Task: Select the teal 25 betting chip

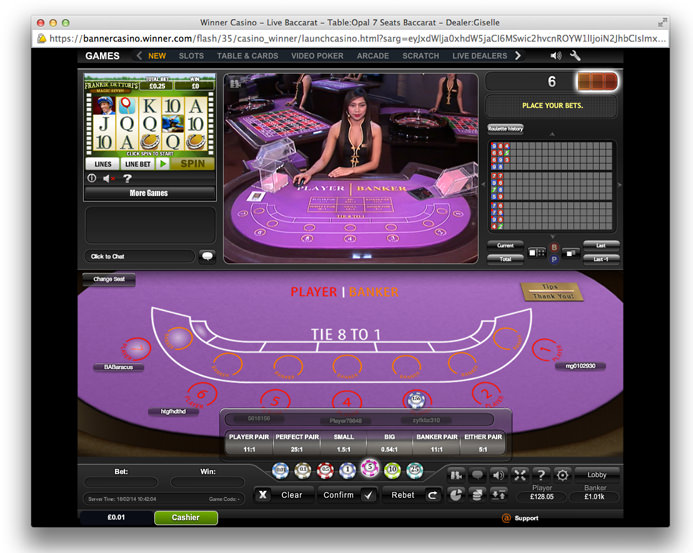Action: [415, 471]
